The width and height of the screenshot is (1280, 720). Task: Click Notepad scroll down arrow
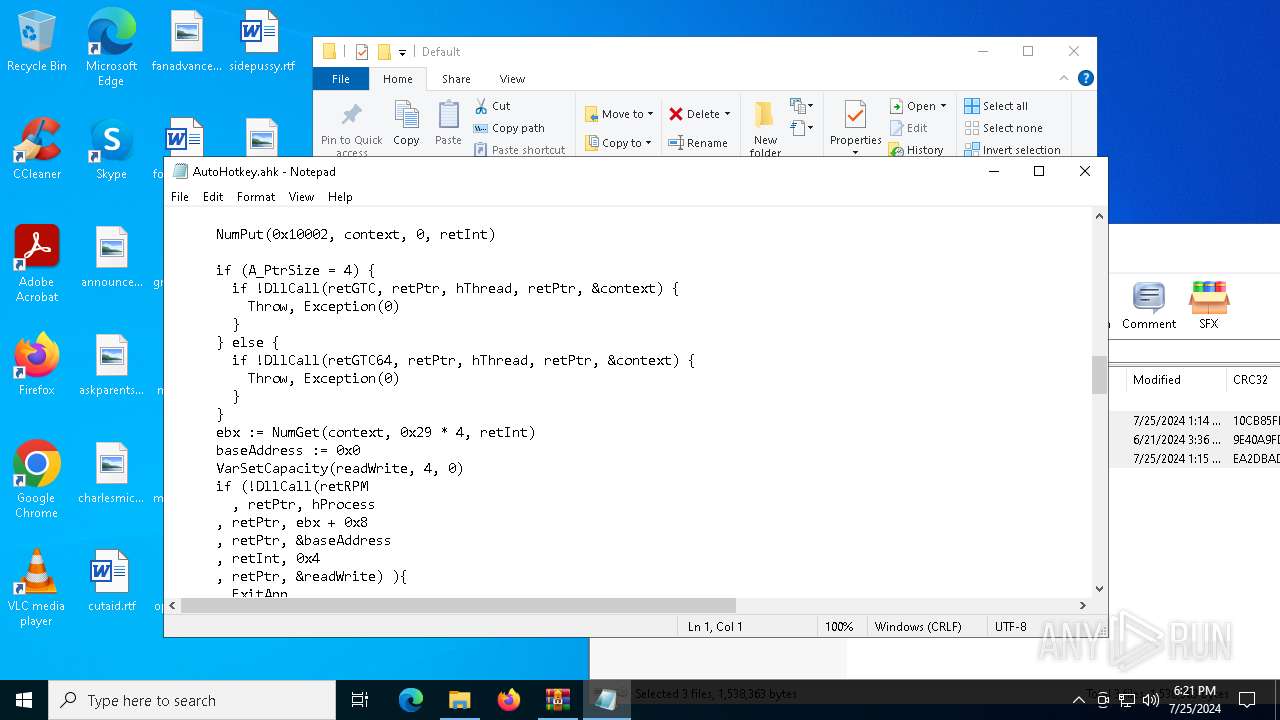click(1100, 589)
